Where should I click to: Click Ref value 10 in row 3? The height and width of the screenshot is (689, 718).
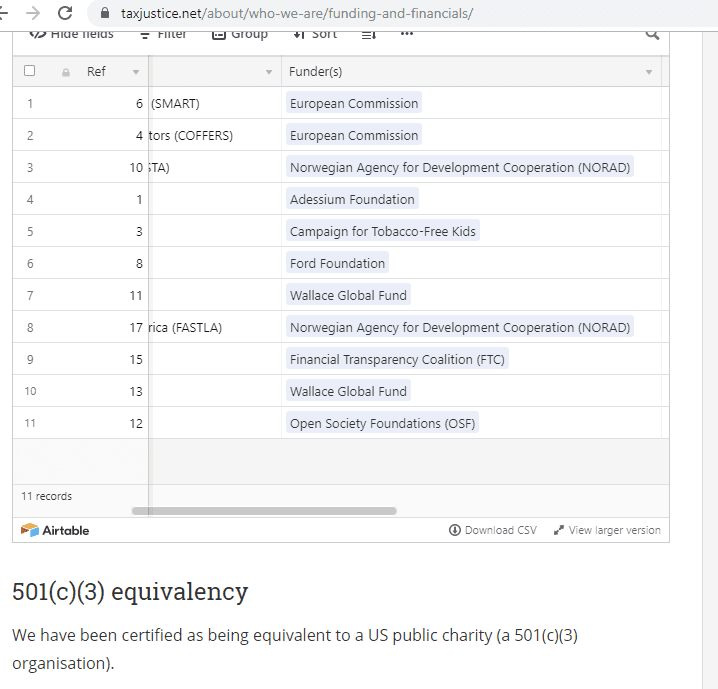[136, 168]
